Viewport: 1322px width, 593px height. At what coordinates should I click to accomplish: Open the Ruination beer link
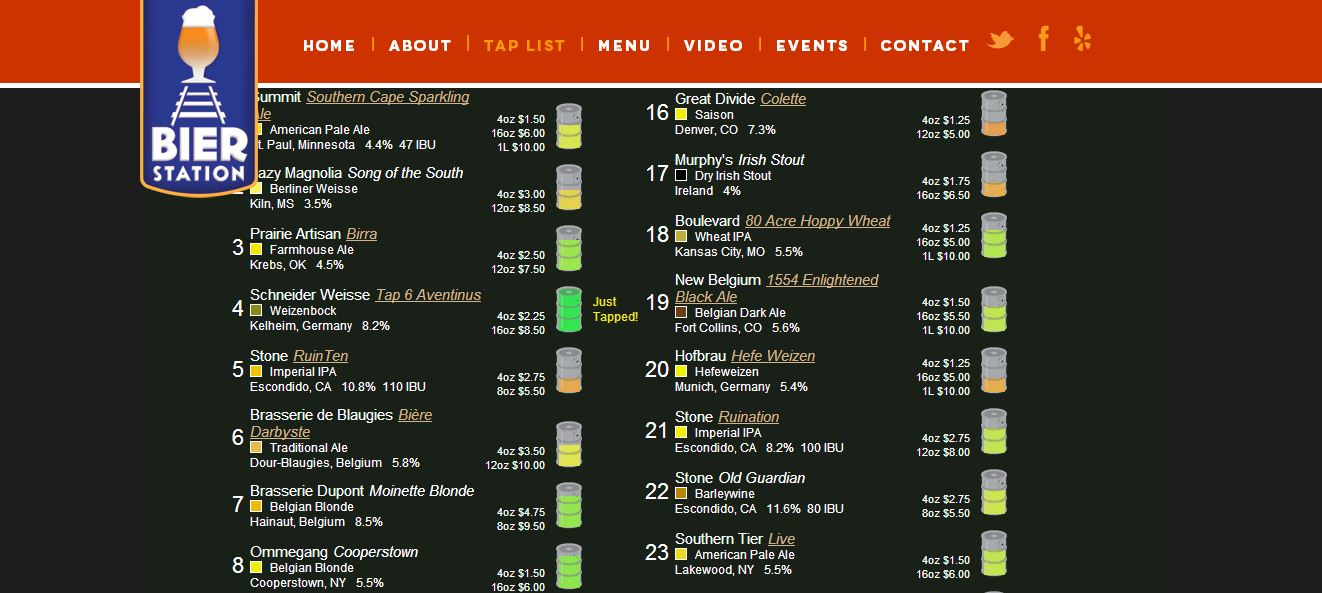click(748, 417)
